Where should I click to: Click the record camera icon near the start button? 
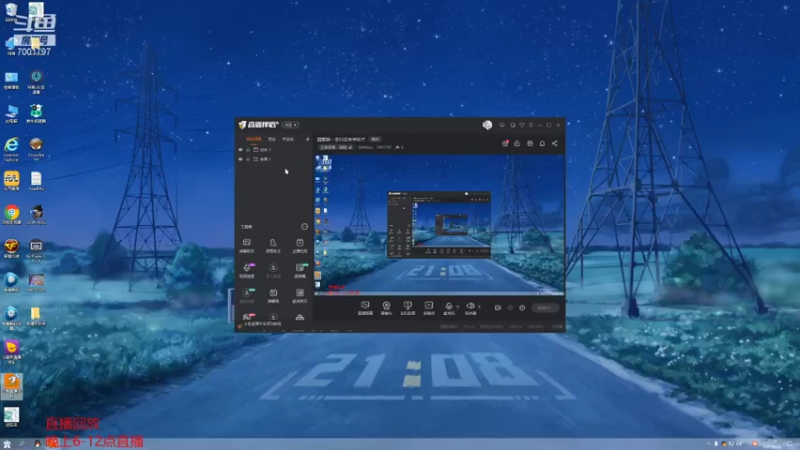(498, 308)
